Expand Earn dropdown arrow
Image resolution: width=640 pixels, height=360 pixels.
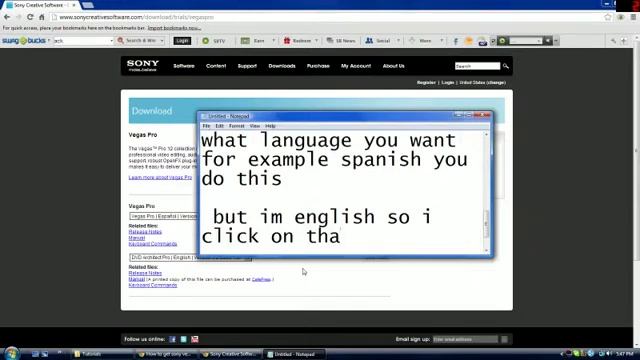tap(273, 41)
